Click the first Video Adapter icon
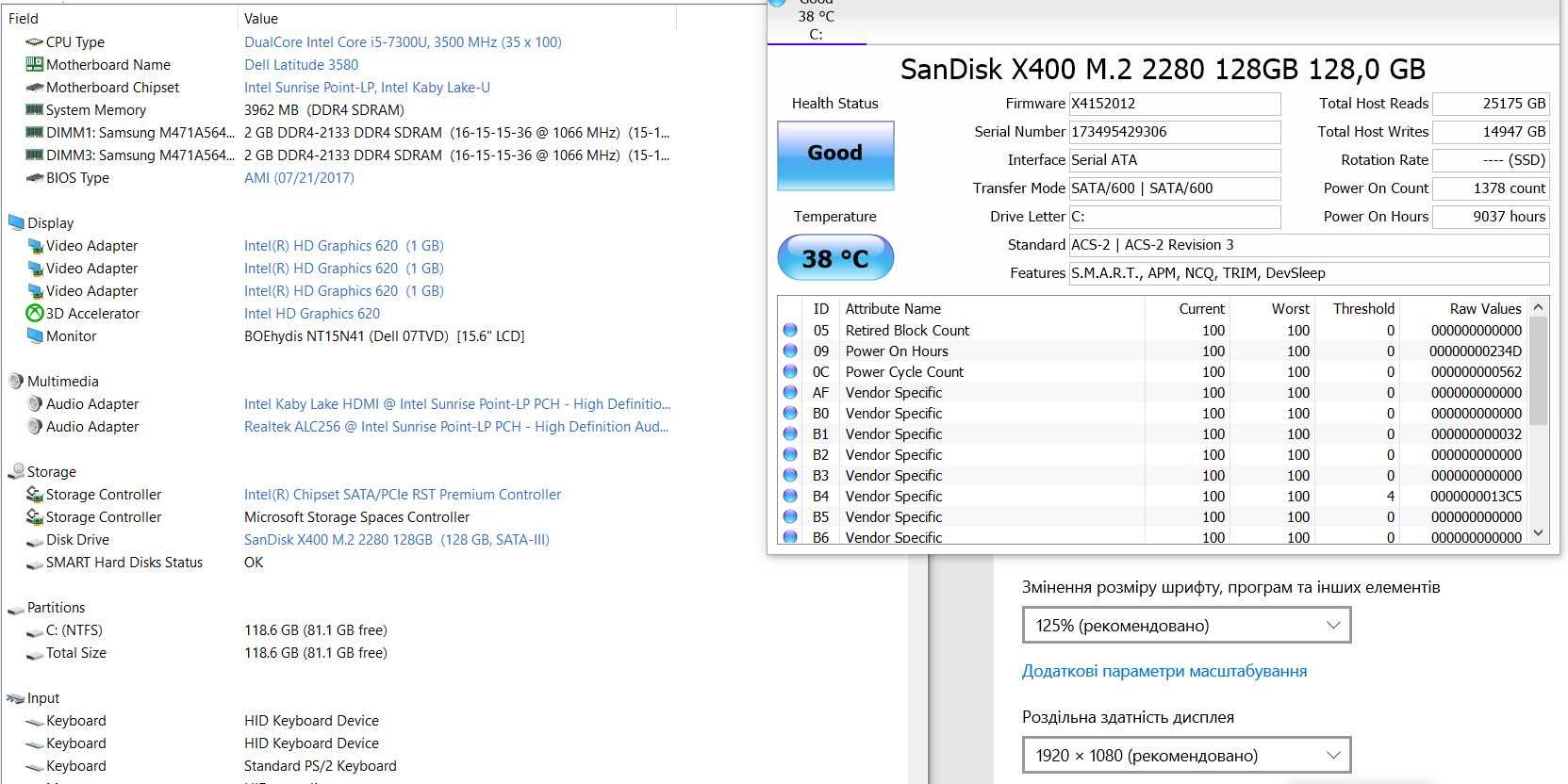The image size is (1568, 784). point(35,246)
